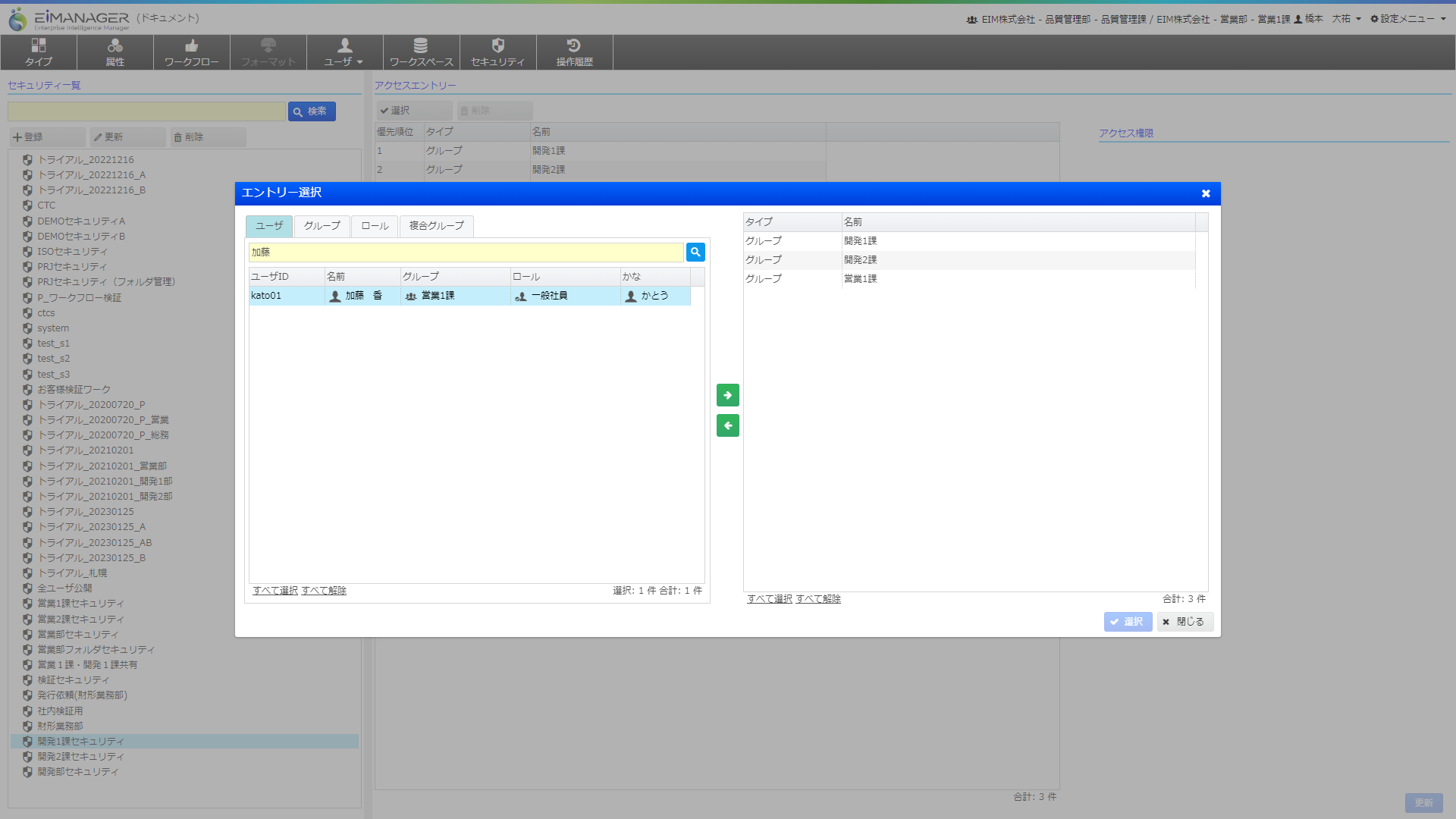Click the green right arrow add button
This screenshot has width=1456, height=819.
(728, 395)
